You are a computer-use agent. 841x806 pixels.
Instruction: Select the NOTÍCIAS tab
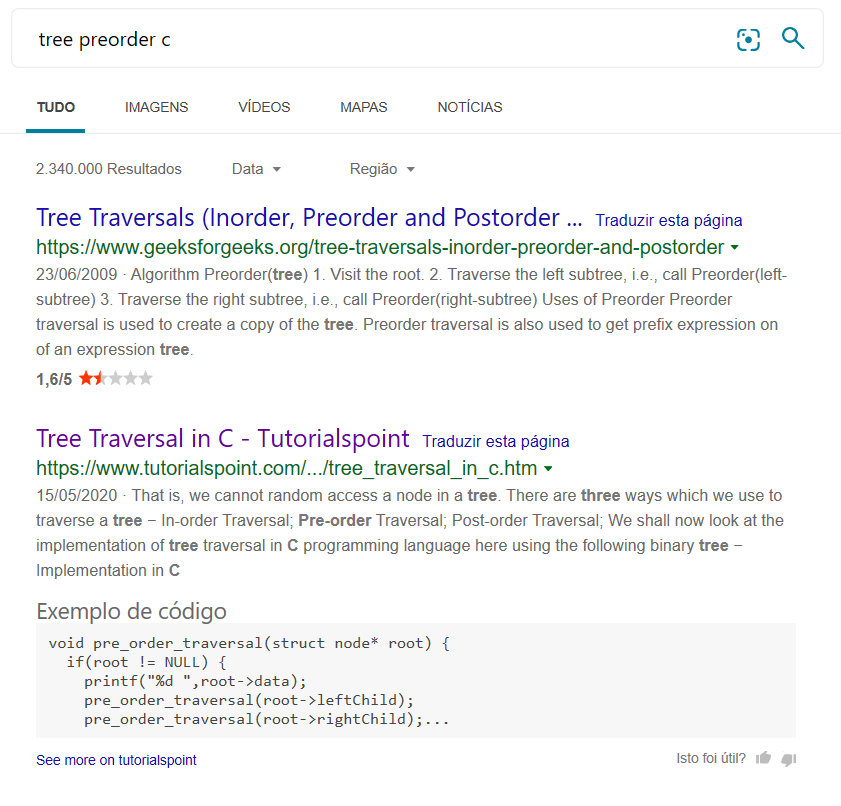pyautogui.click(x=470, y=107)
